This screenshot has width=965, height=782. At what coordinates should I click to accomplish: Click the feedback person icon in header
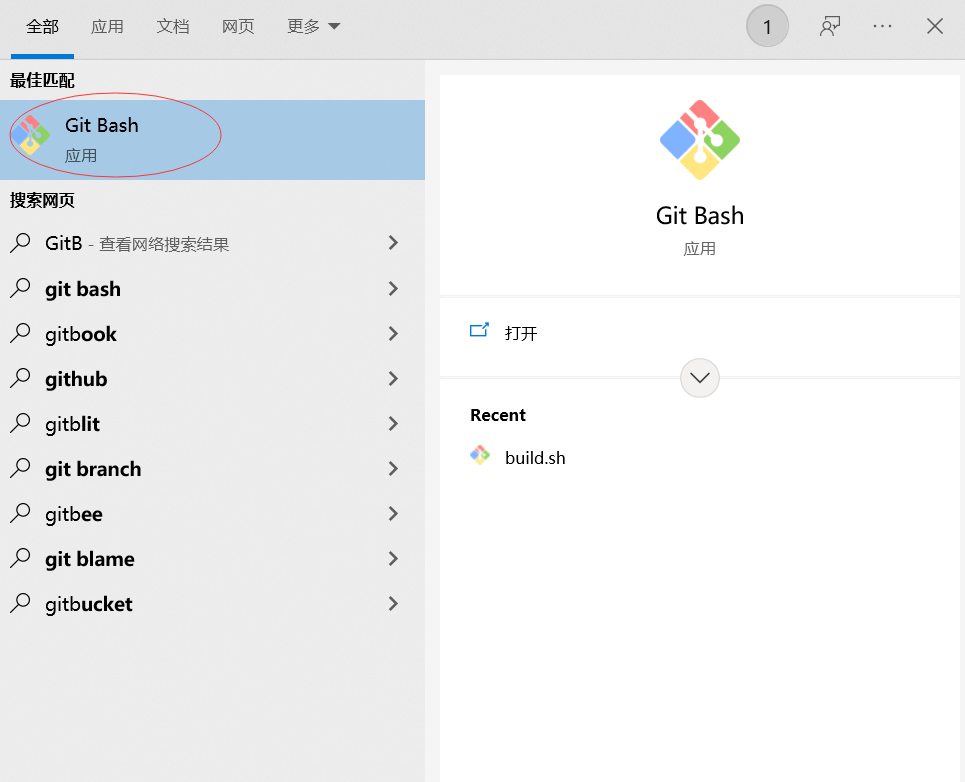coord(830,26)
